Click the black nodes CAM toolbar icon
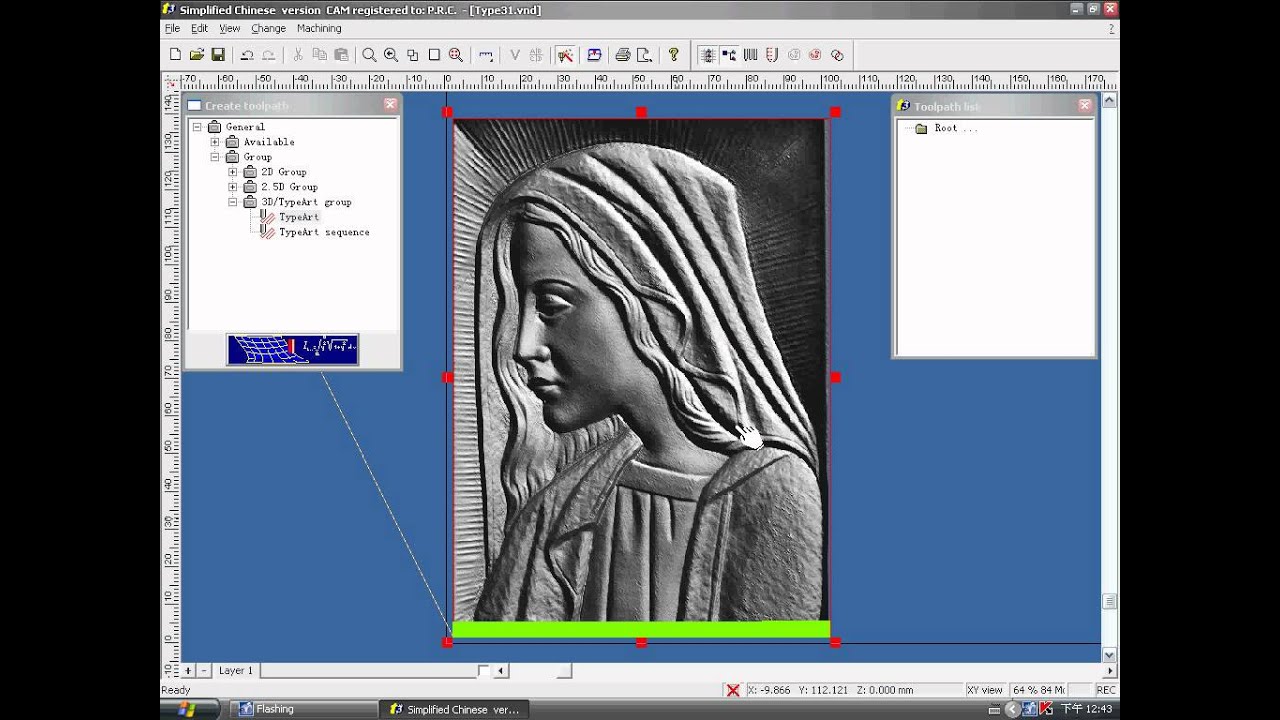Screen dimensions: 1280x720 (729, 55)
